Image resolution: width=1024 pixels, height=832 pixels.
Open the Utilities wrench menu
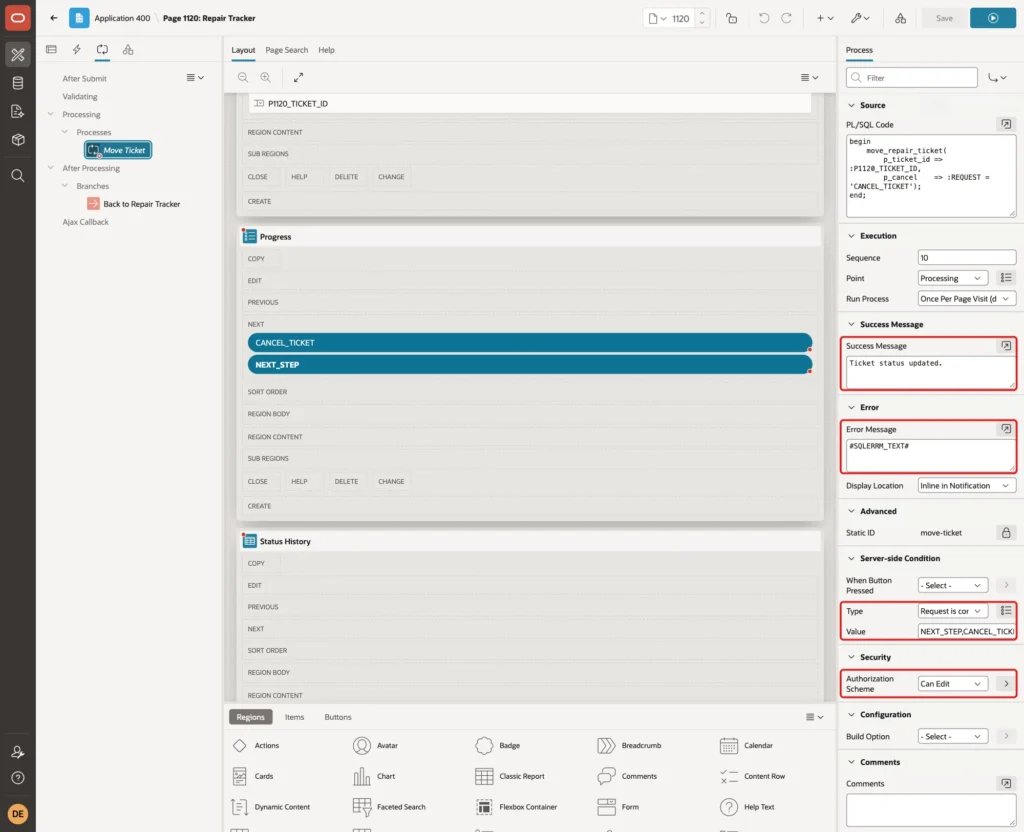tap(860, 18)
